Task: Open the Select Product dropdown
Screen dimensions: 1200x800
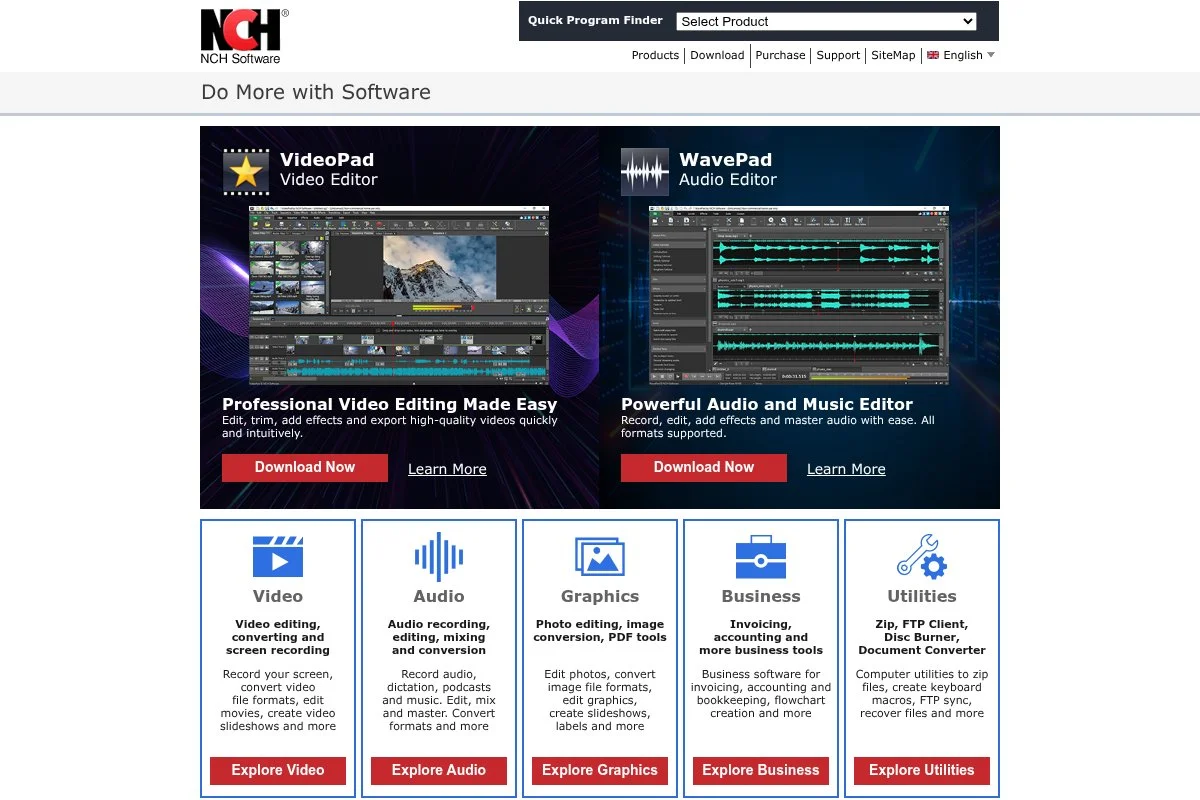Action: pyautogui.click(x=826, y=21)
